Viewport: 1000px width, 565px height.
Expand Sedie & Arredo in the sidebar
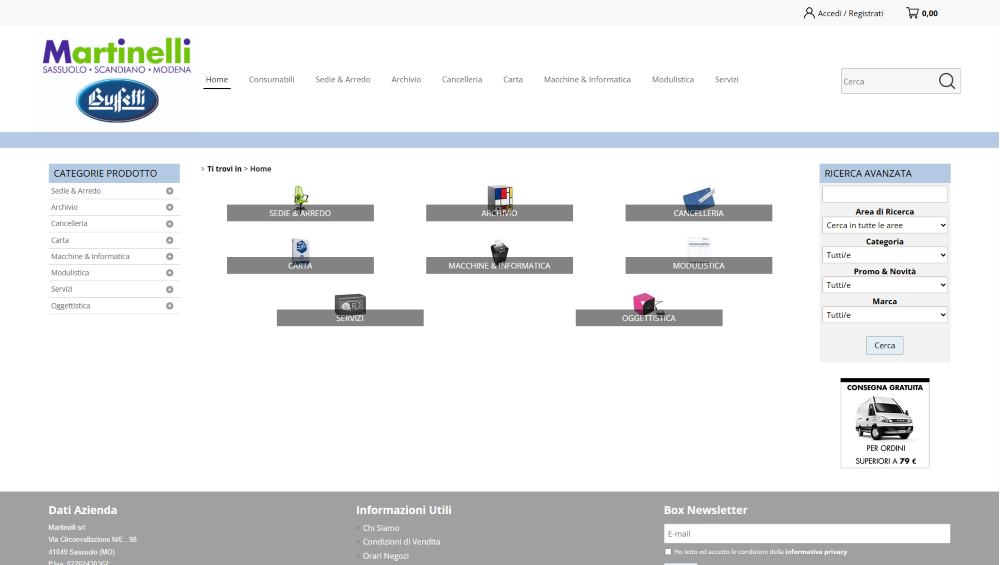(170, 191)
